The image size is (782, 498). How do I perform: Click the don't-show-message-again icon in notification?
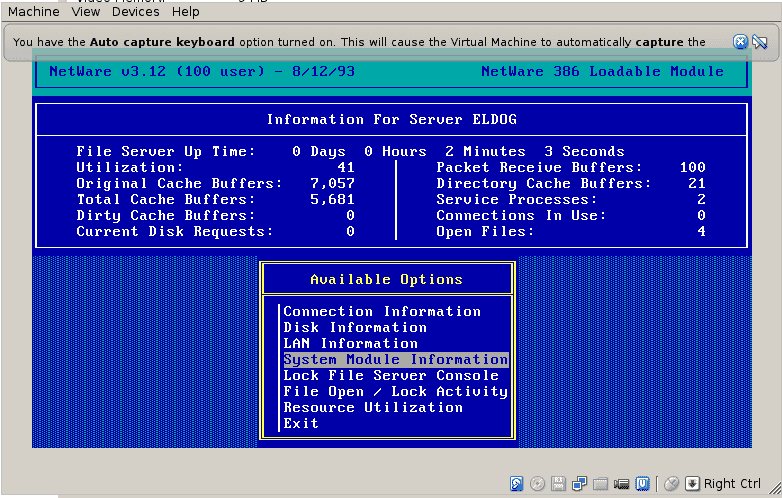760,42
